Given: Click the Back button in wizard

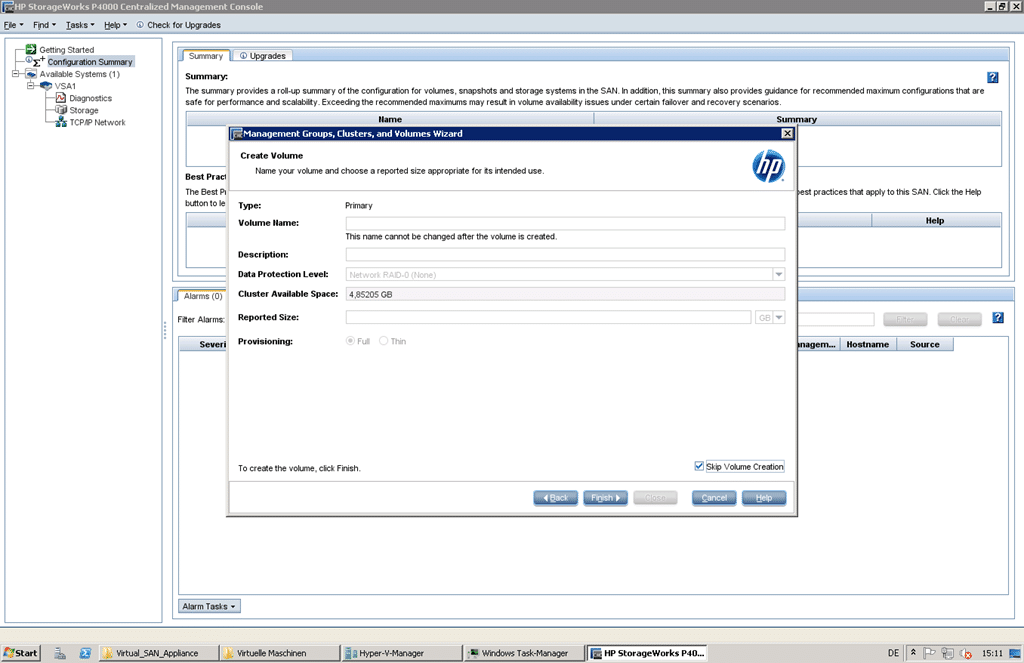Looking at the screenshot, I should [555, 498].
